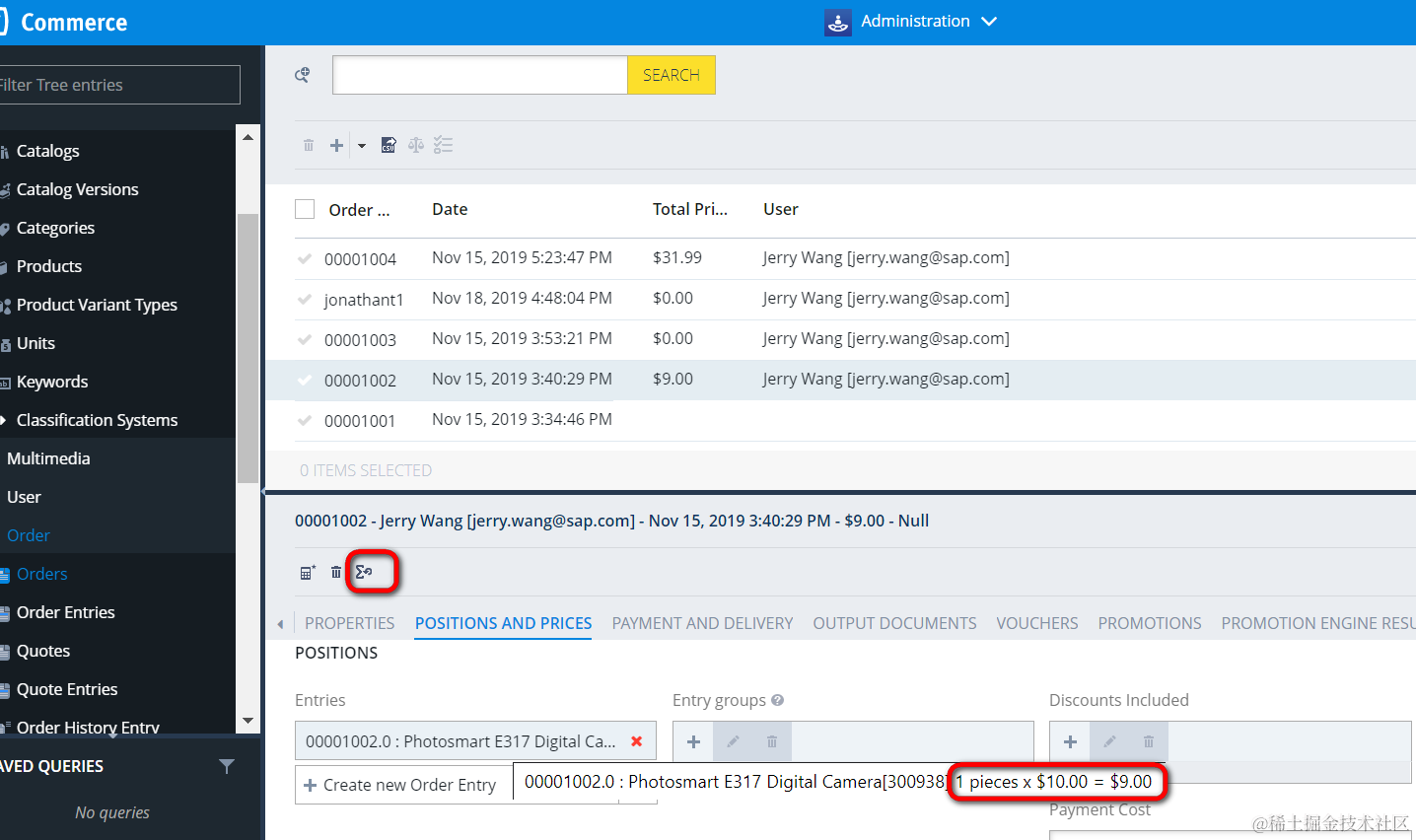The height and width of the screenshot is (840, 1416).
Task: Click the calculator icon in order details
Action: point(307,572)
